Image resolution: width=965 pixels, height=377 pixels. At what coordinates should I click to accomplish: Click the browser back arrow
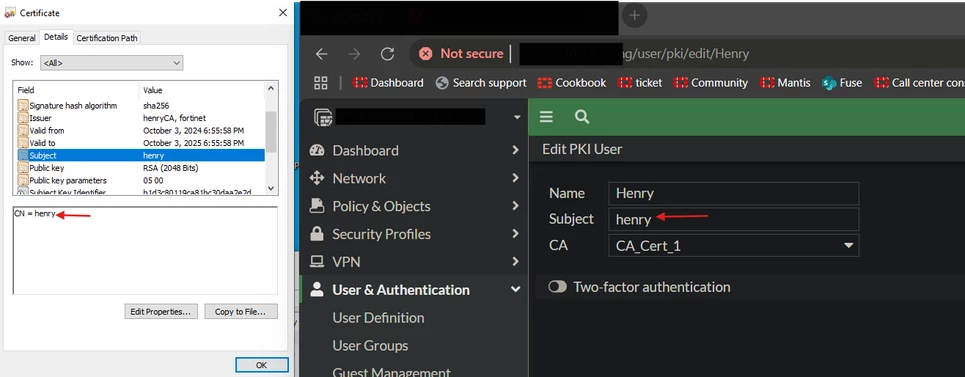click(321, 54)
